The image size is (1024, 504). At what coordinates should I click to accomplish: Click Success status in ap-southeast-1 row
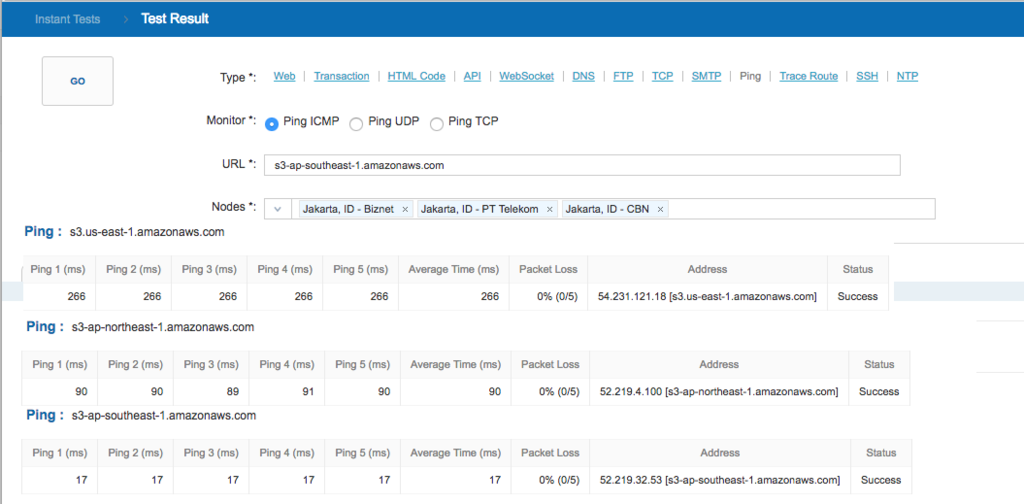[881, 480]
